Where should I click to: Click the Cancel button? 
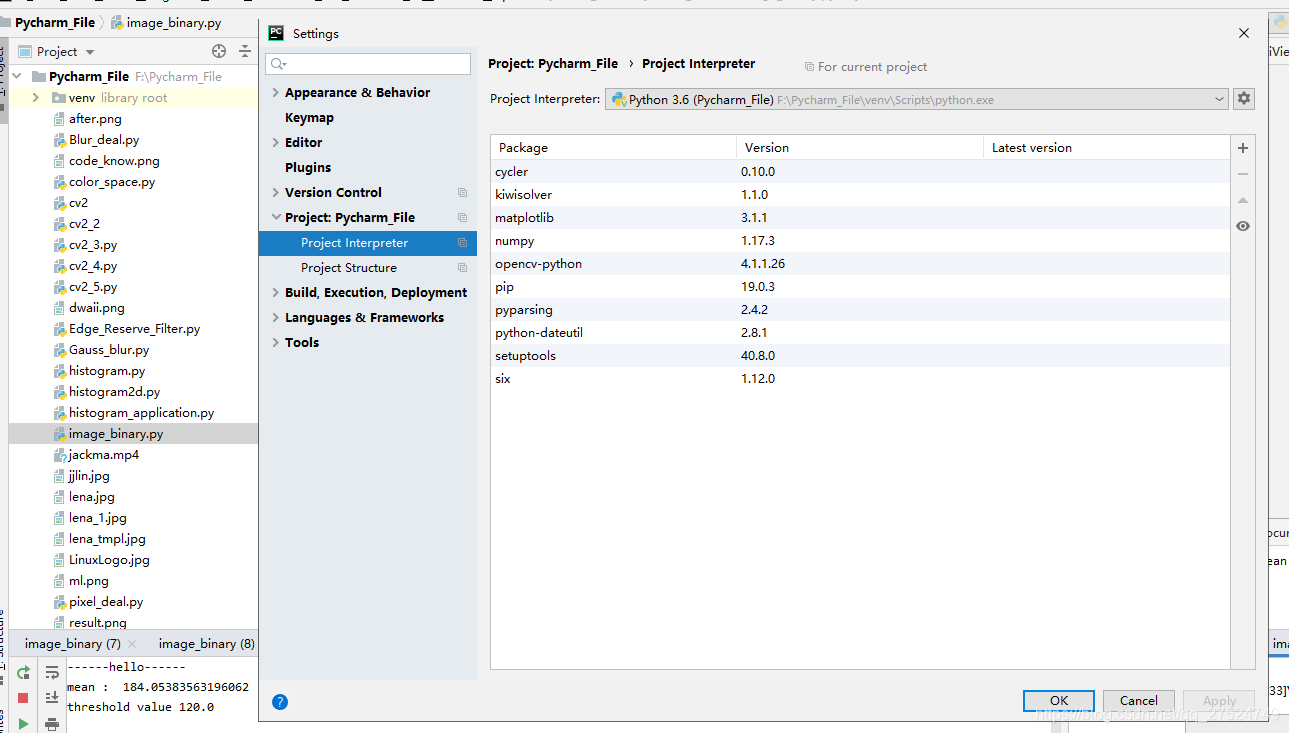pos(1138,700)
